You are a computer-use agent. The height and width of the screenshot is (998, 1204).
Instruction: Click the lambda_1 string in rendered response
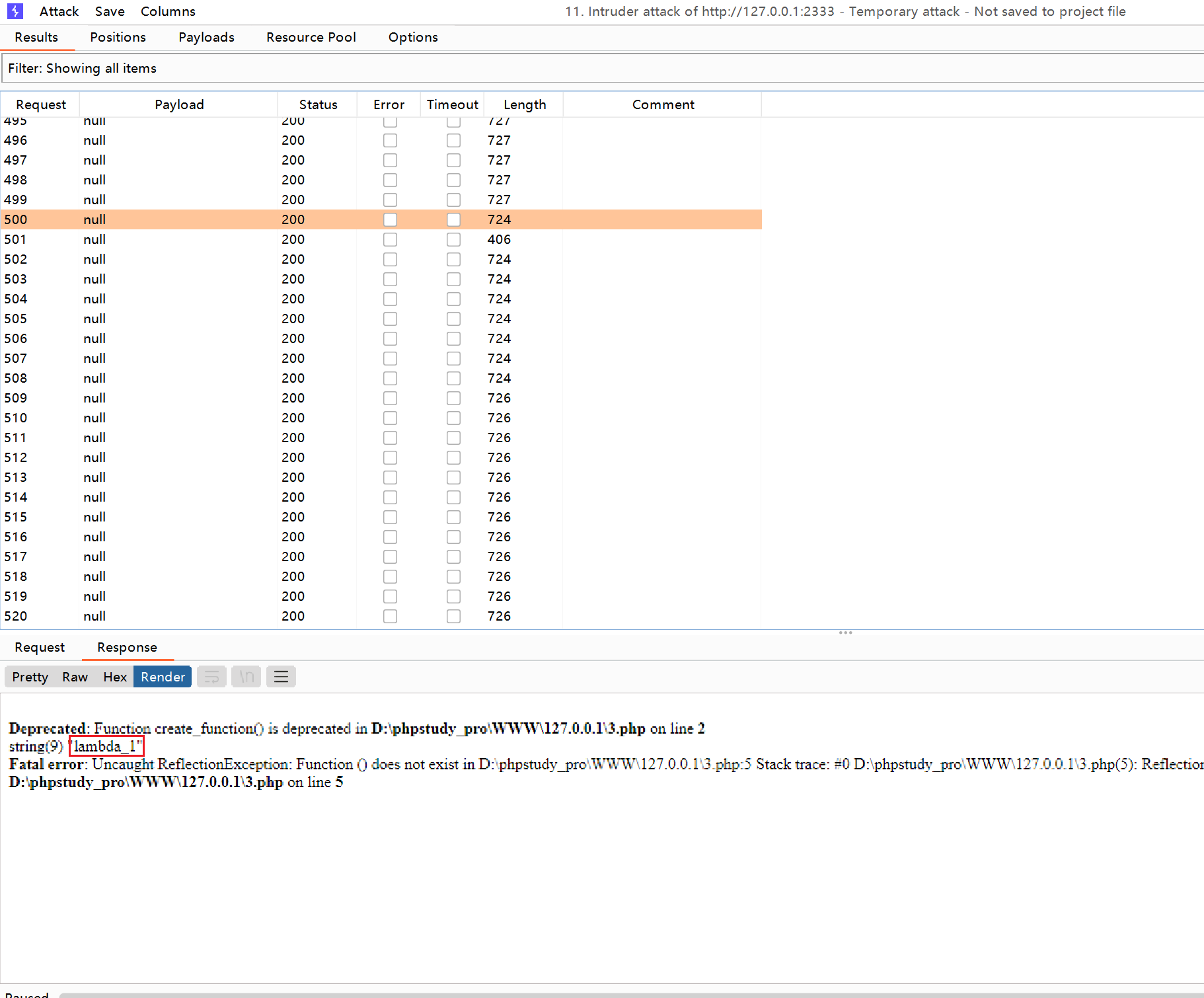(106, 747)
